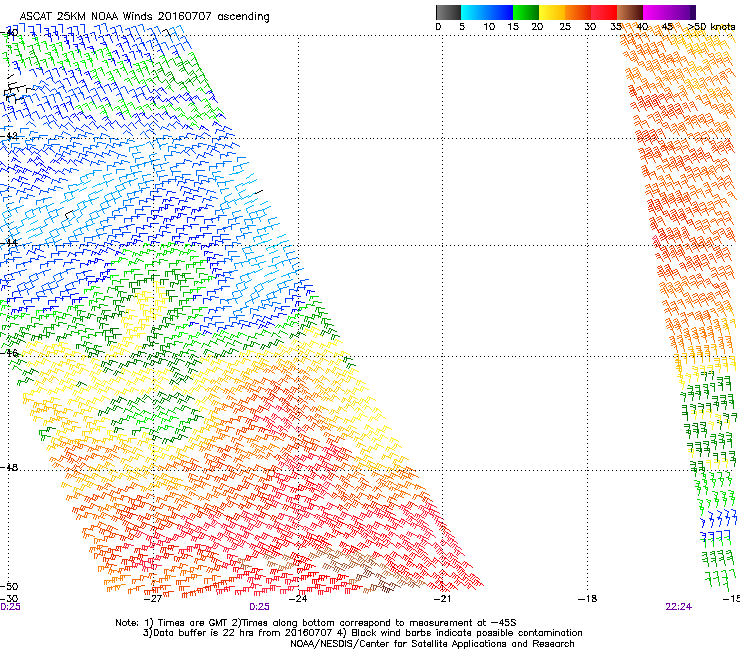Click the -18 longitude axis label

[x=587, y=599]
